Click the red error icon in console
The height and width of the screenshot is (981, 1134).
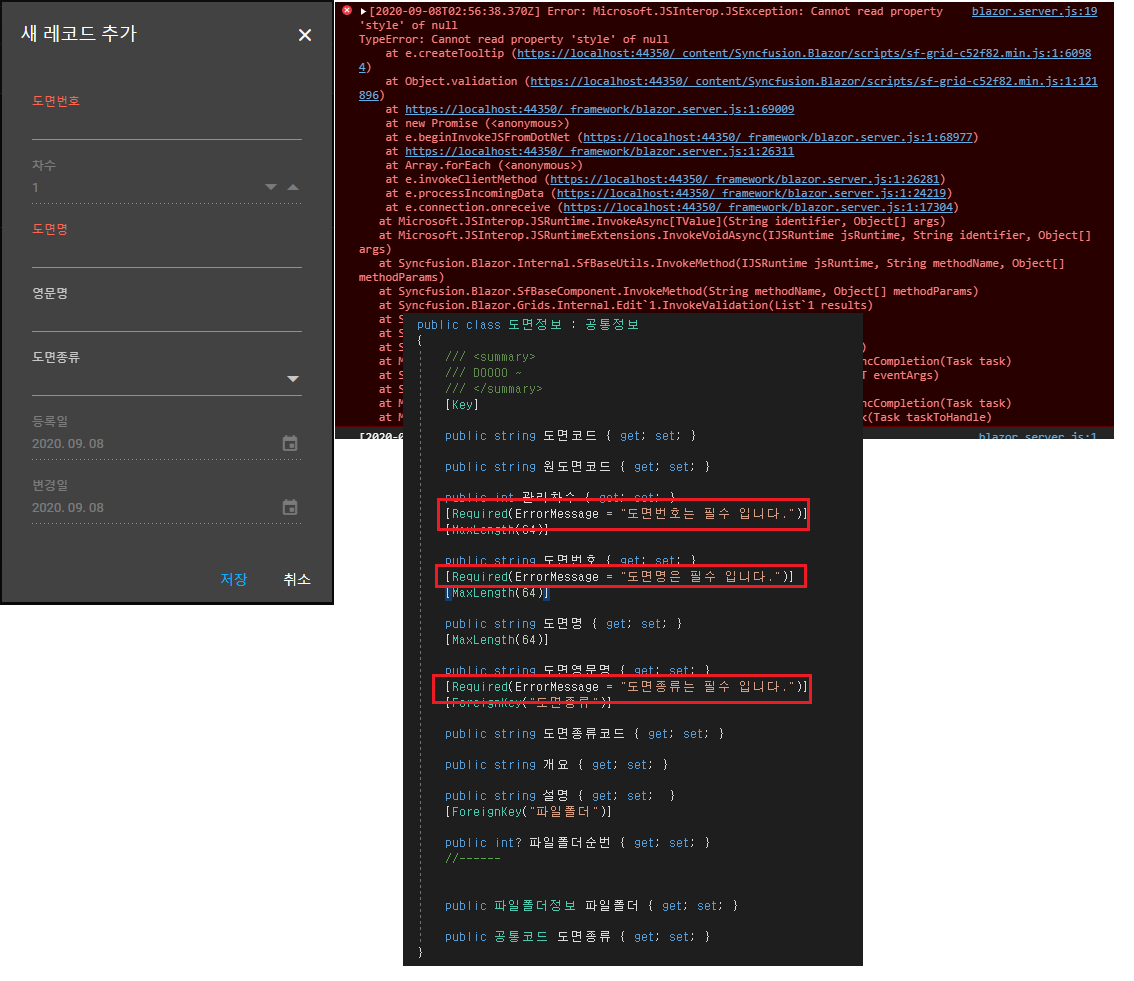(x=347, y=11)
